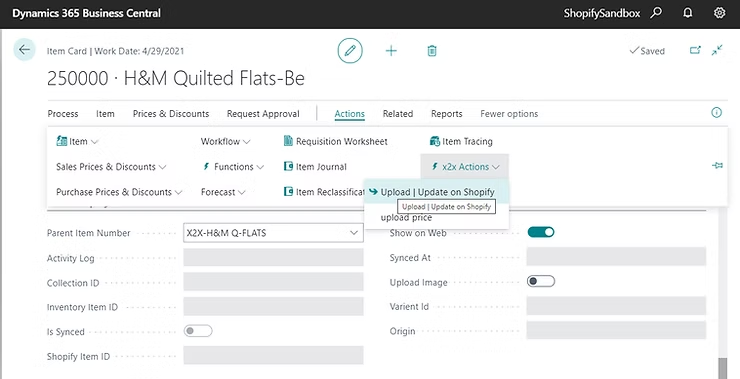Expand the Forecast dropdown
Viewport: 740px width, 379px height.
point(242,193)
